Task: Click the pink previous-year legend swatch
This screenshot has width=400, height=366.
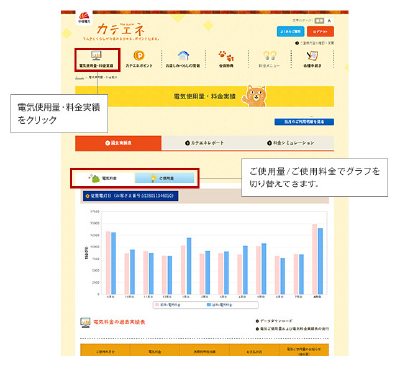Action: (x=157, y=305)
